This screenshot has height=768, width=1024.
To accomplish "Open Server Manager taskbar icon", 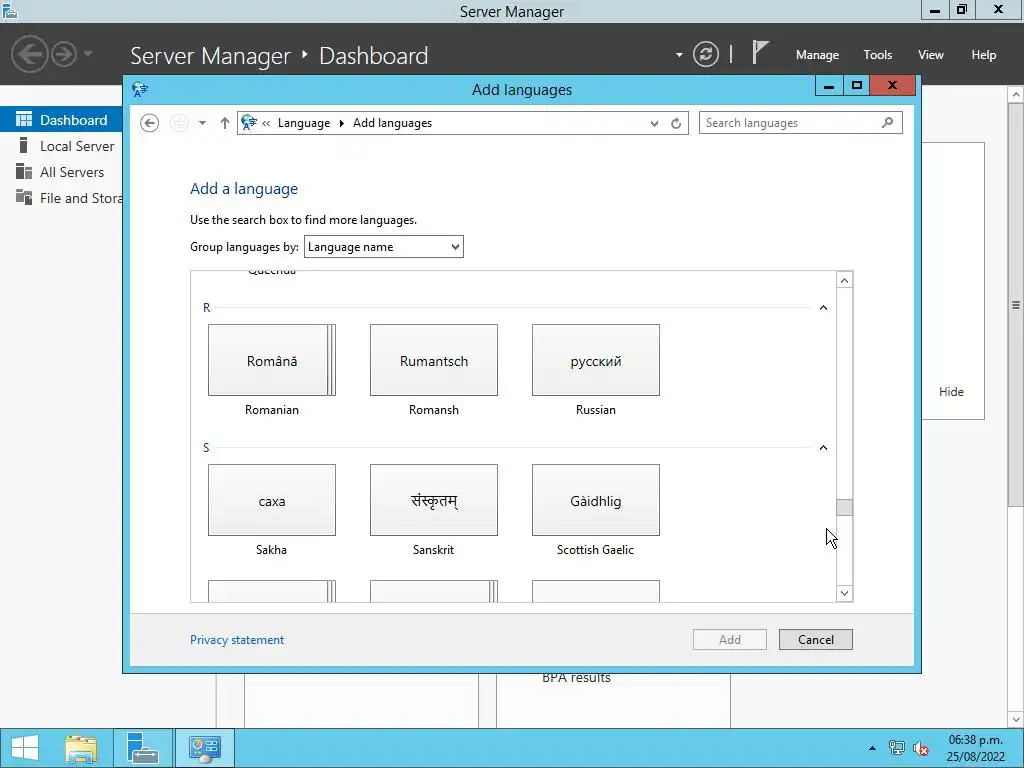I will click(x=143, y=748).
